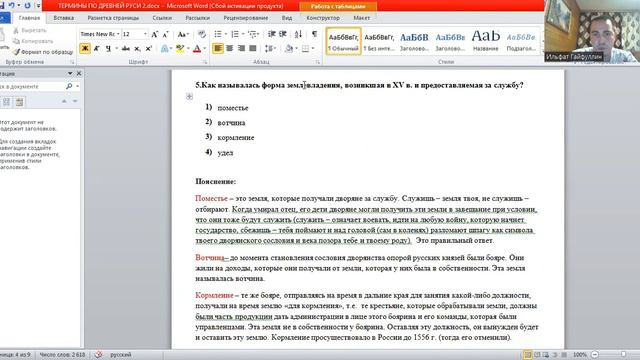Click the Multilevel list icon
Image resolution: width=640 pixels, height=360 pixels.
pos(252,34)
